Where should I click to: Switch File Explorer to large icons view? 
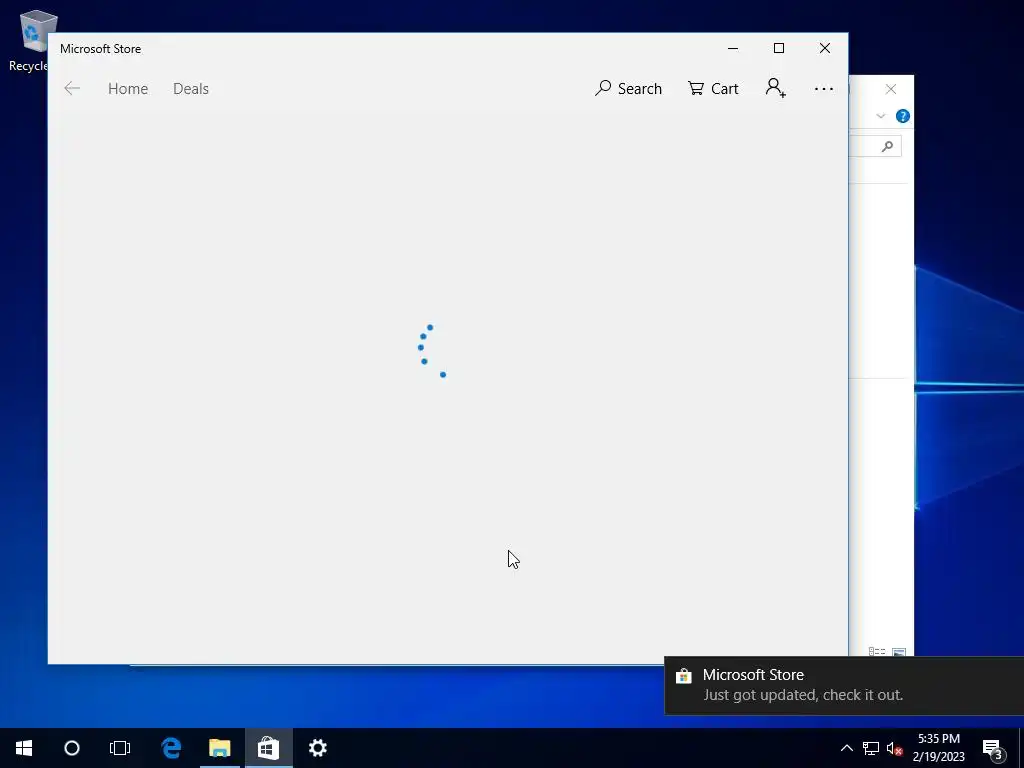(899, 652)
